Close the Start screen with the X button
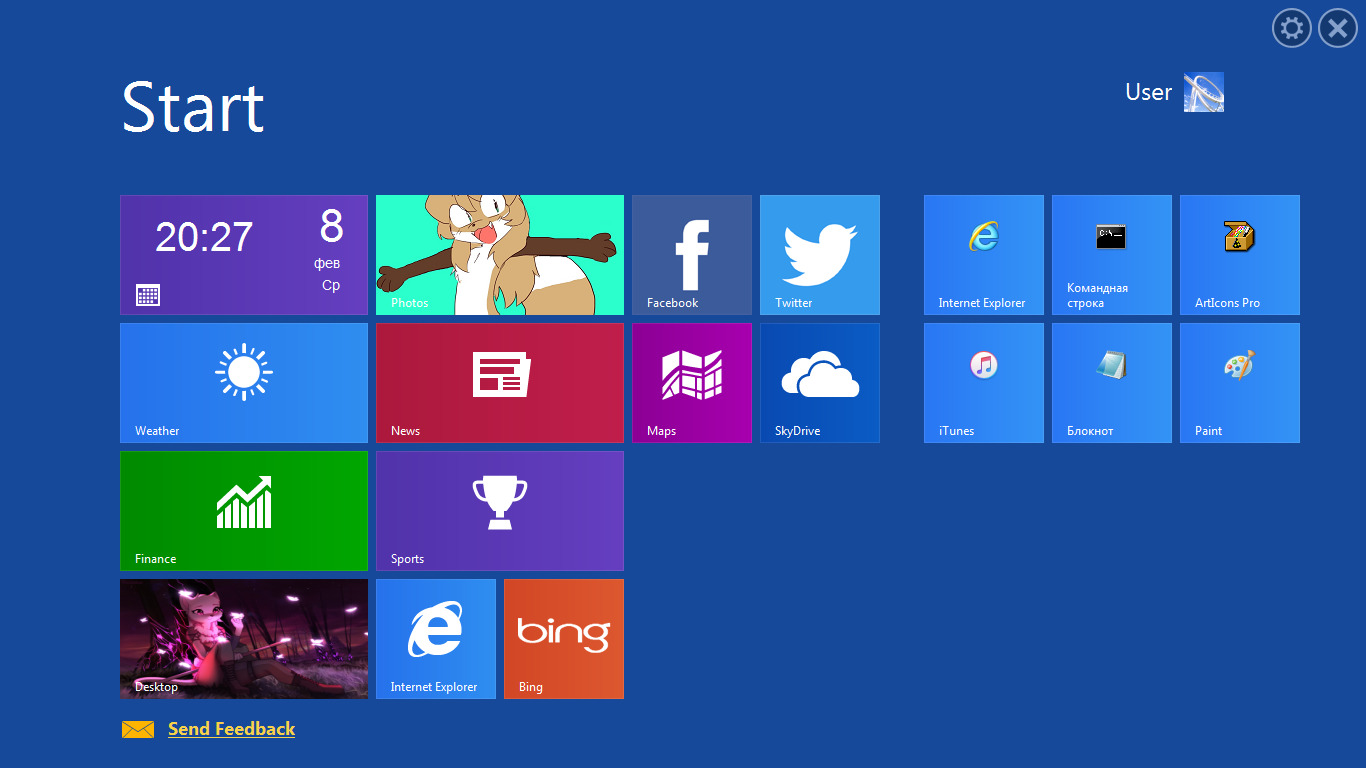The height and width of the screenshot is (768, 1366). click(x=1338, y=28)
